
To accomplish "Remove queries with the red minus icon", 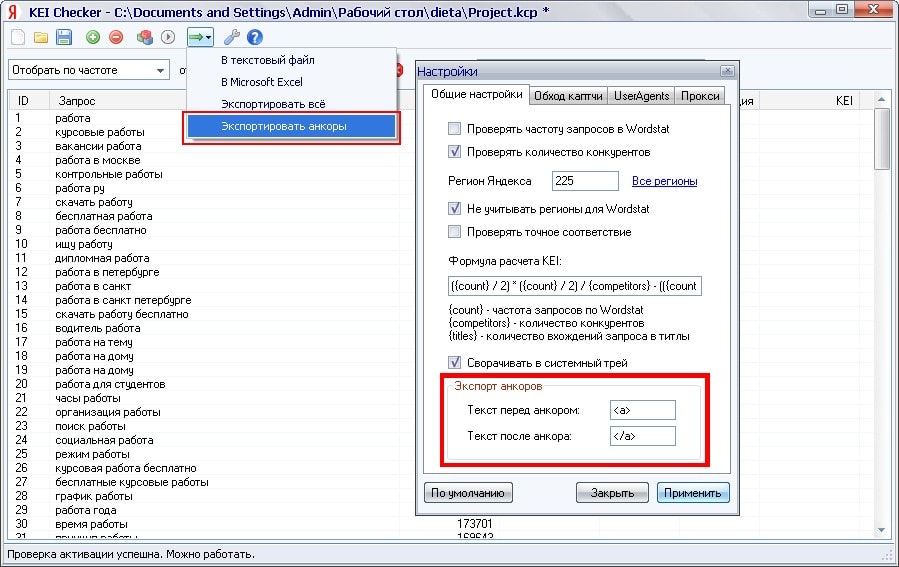I will (116, 37).
